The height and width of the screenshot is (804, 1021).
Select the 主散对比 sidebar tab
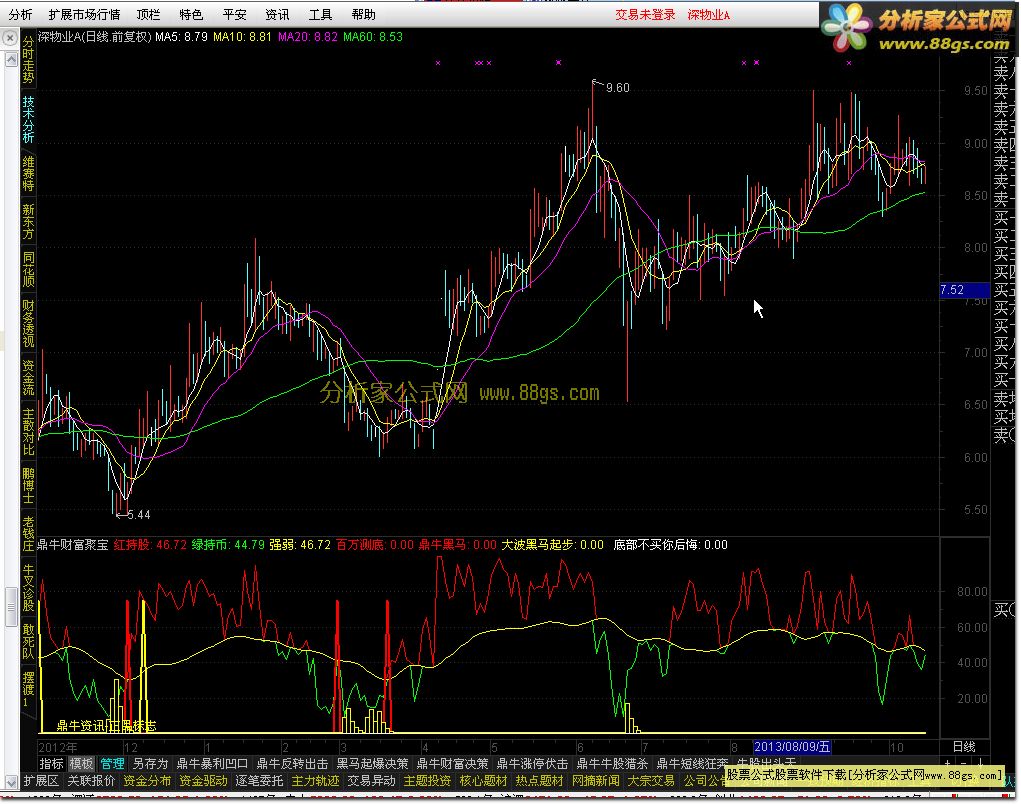coord(28,432)
